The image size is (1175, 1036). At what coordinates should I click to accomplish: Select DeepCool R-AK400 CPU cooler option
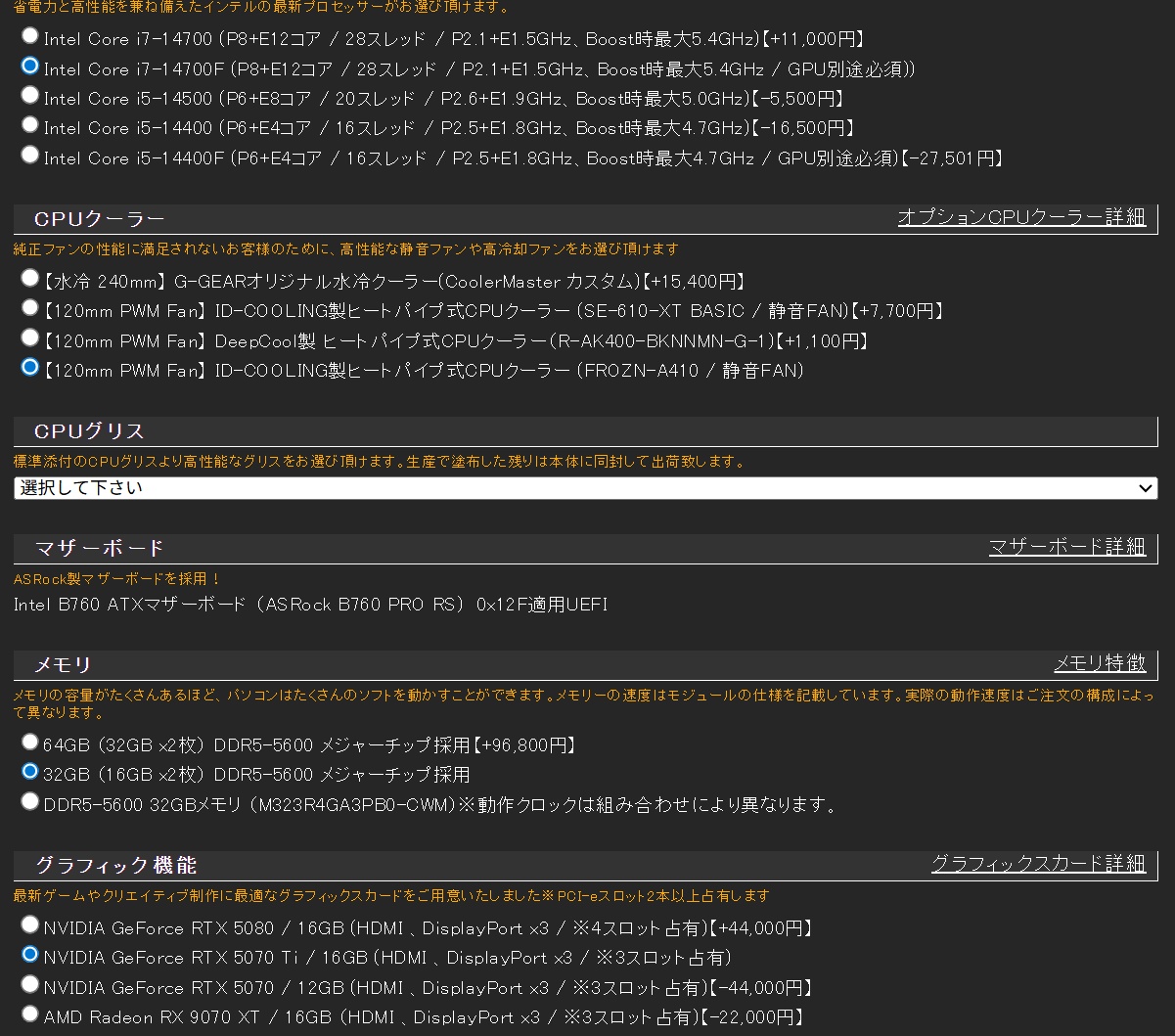(29, 338)
